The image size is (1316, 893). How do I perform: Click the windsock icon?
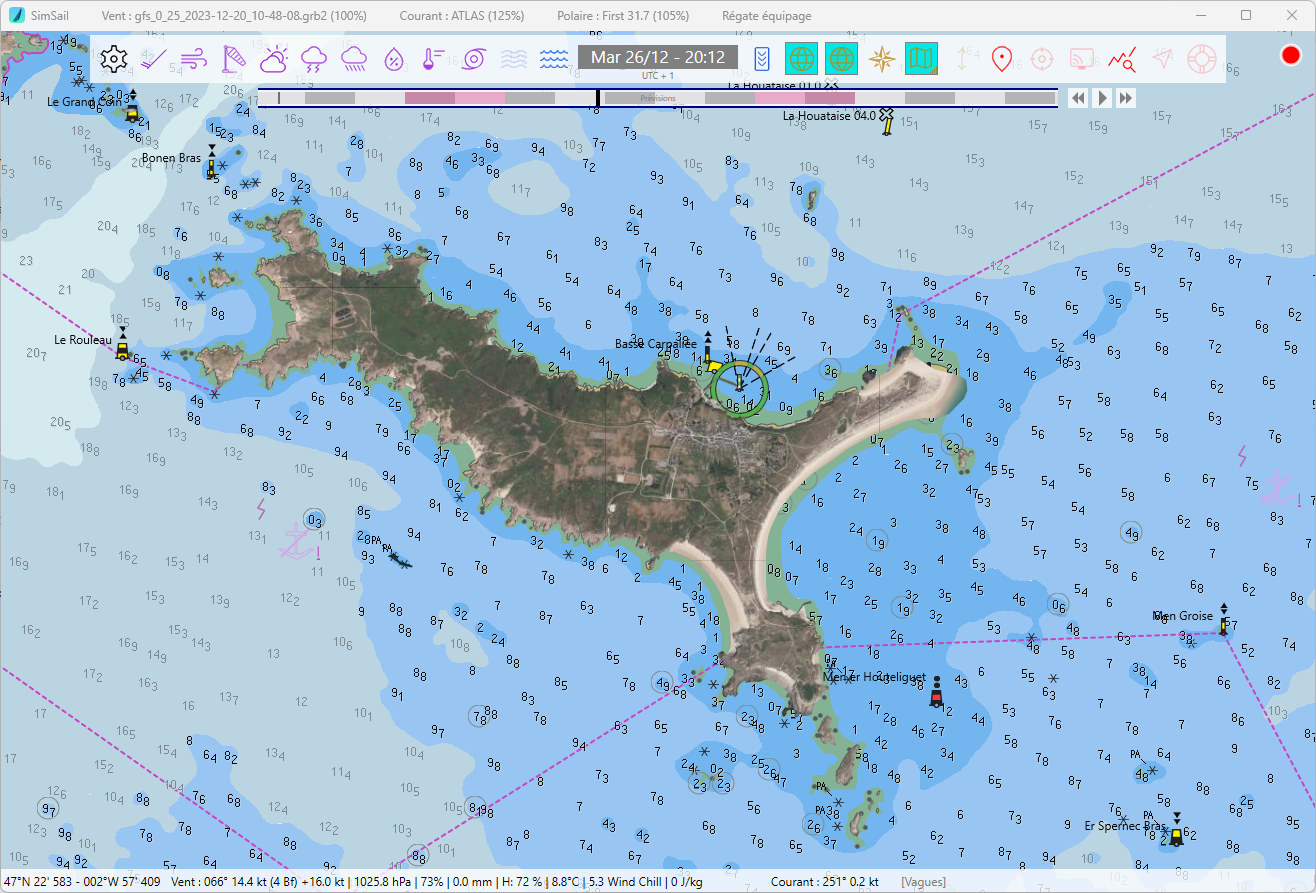click(x=232, y=59)
